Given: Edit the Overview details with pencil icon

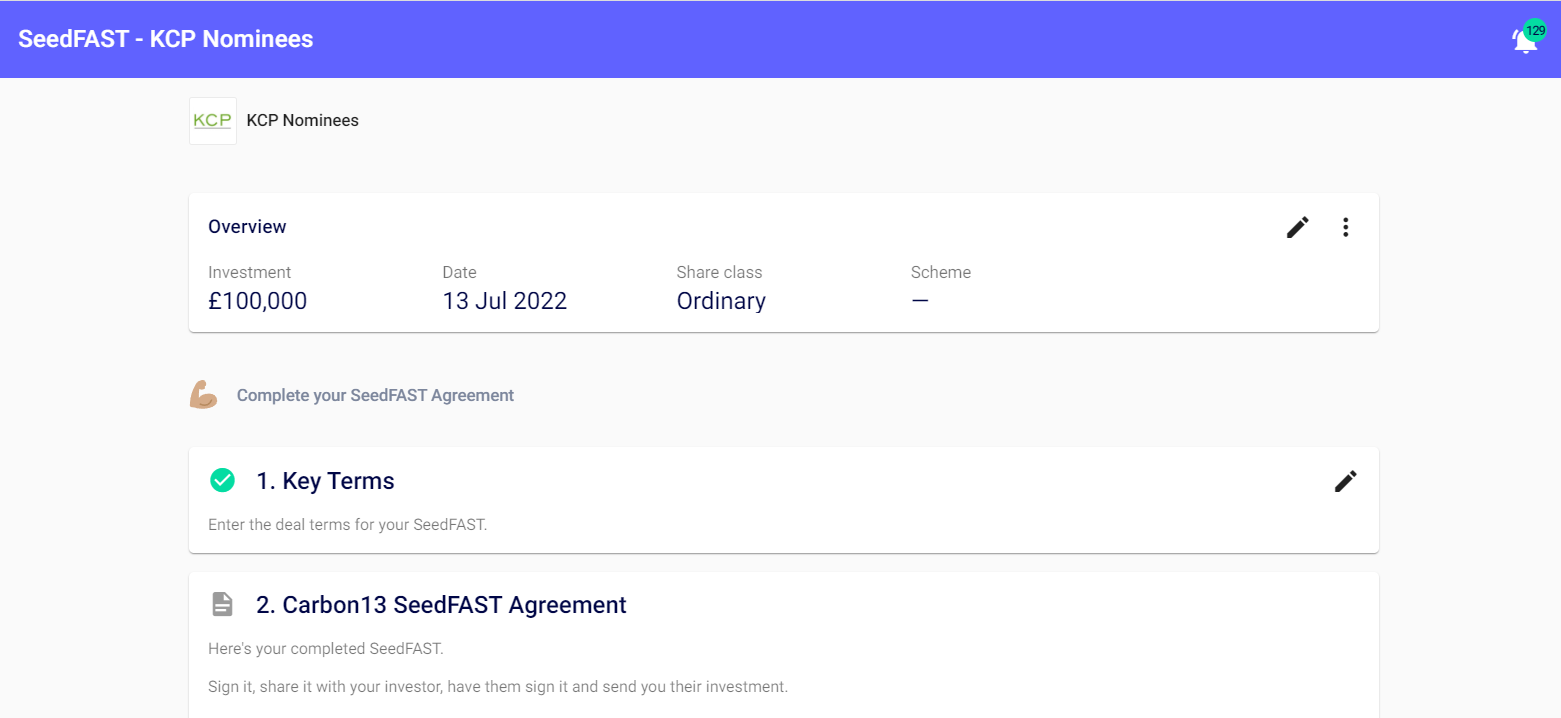Looking at the screenshot, I should 1297,228.
